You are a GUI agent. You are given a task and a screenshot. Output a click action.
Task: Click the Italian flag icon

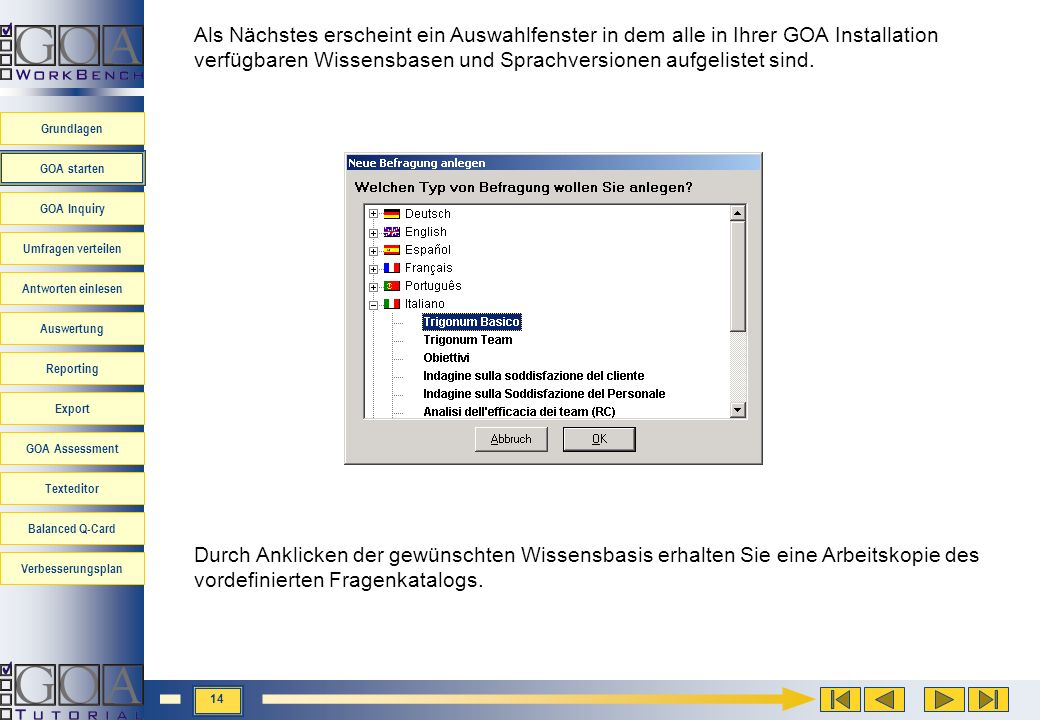[x=392, y=304]
